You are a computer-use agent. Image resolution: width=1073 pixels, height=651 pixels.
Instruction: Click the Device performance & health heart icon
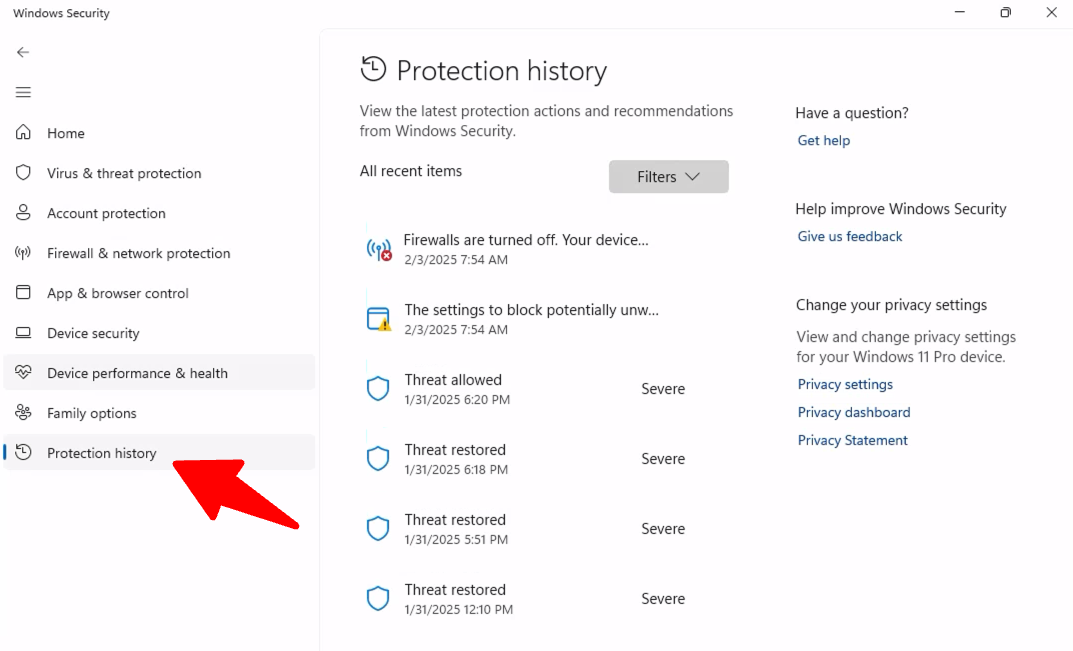[x=23, y=372]
